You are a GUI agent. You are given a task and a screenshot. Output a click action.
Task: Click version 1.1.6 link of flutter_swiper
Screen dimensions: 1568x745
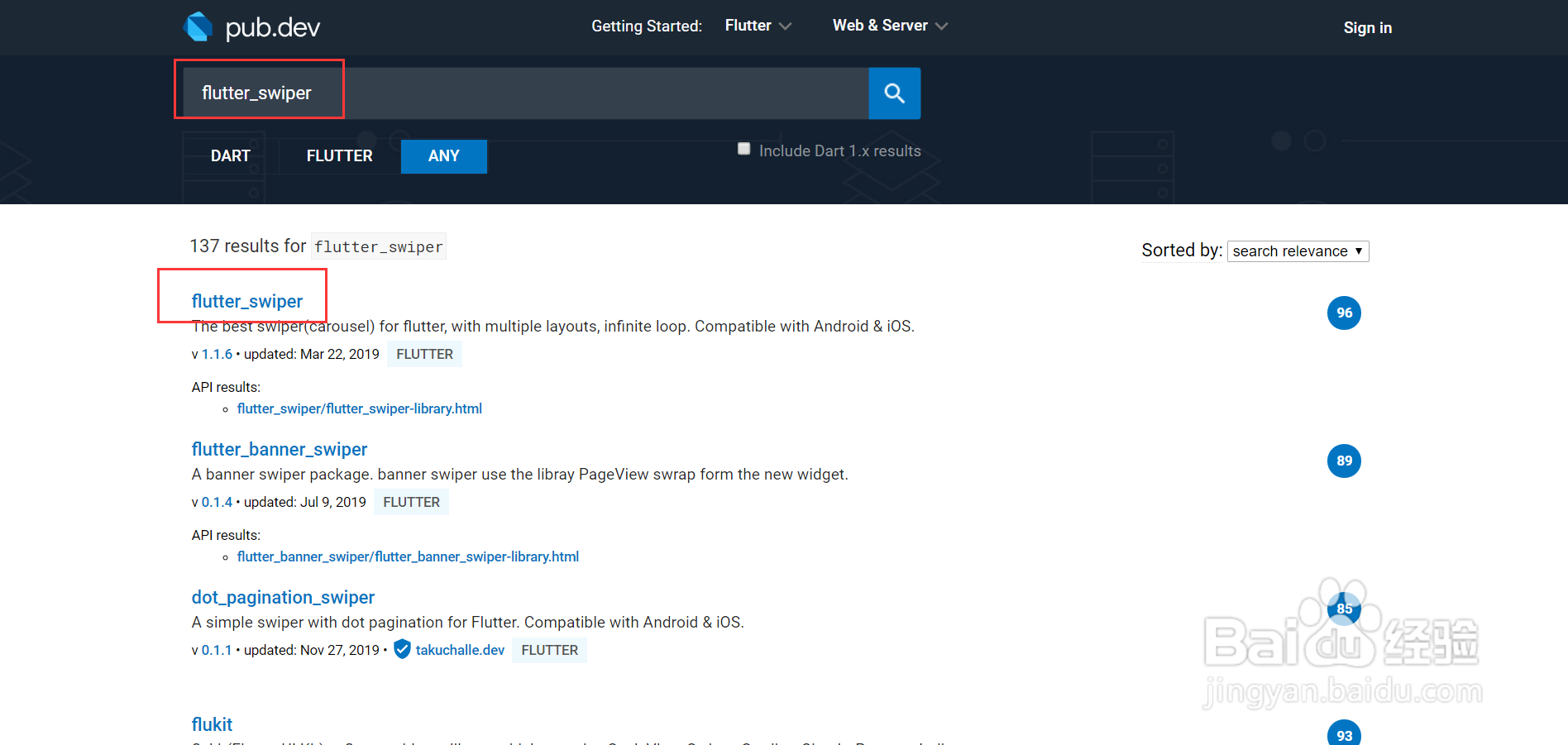217,354
